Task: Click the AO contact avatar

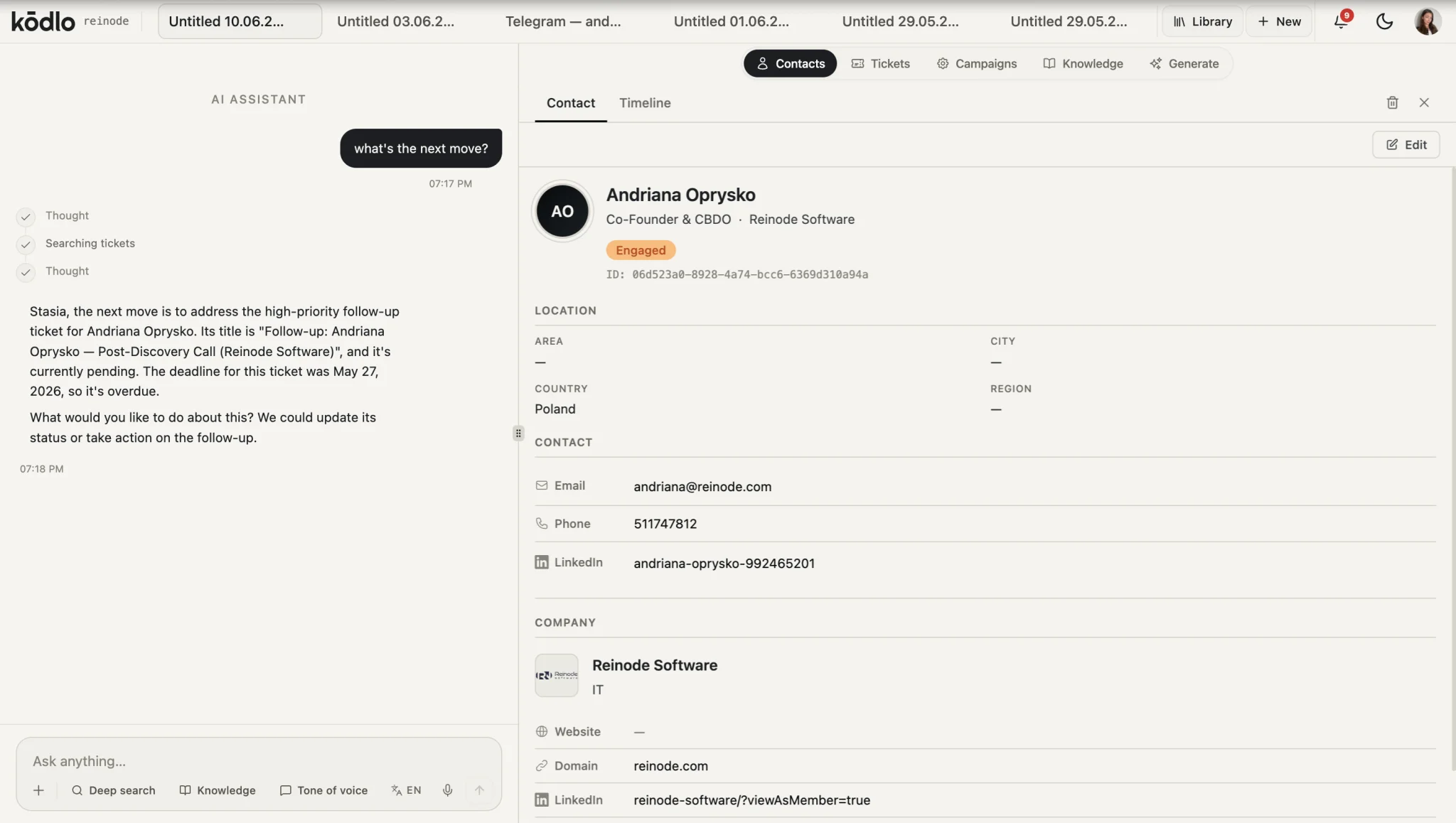Action: tap(562, 211)
